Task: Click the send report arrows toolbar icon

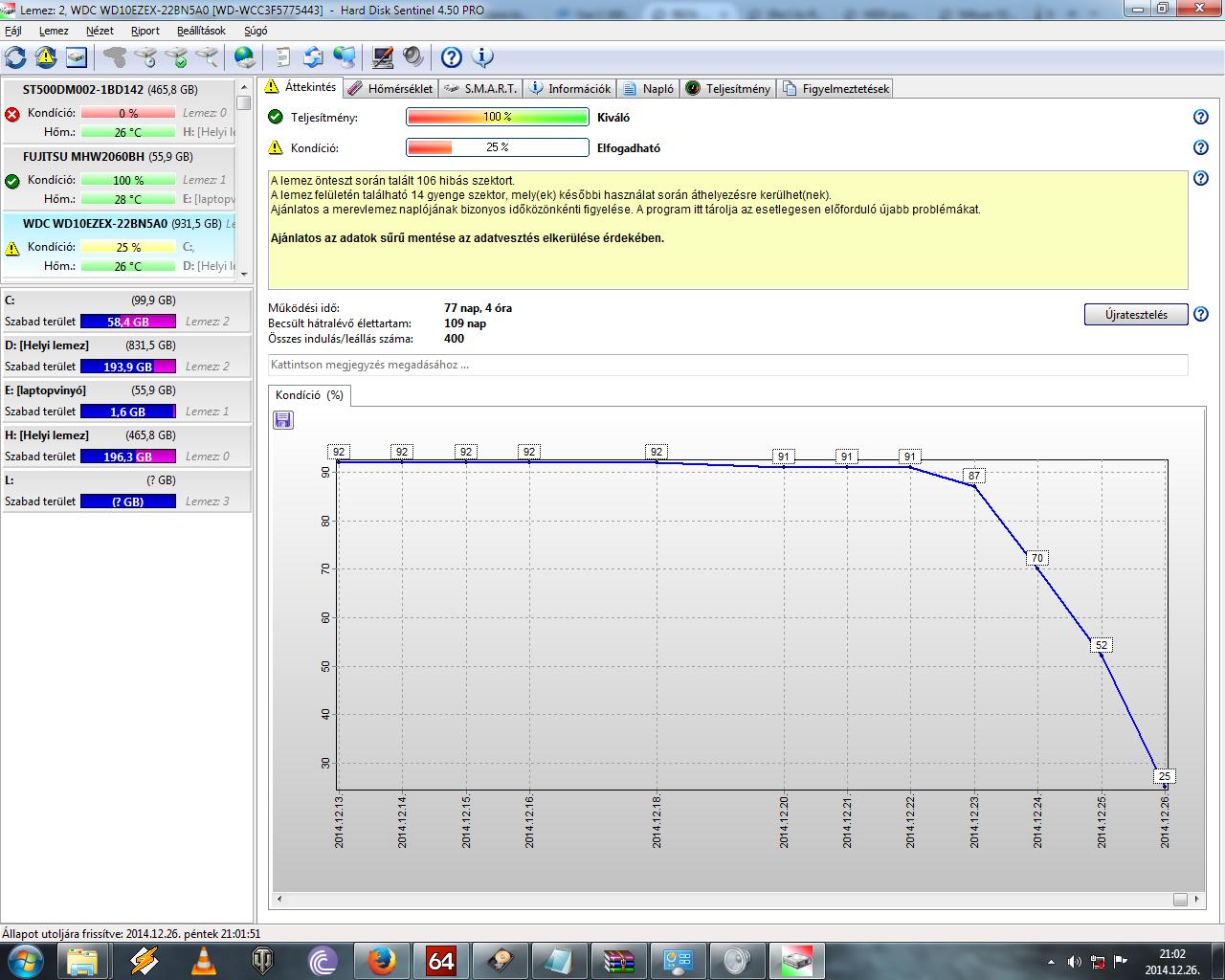Action: [314, 56]
